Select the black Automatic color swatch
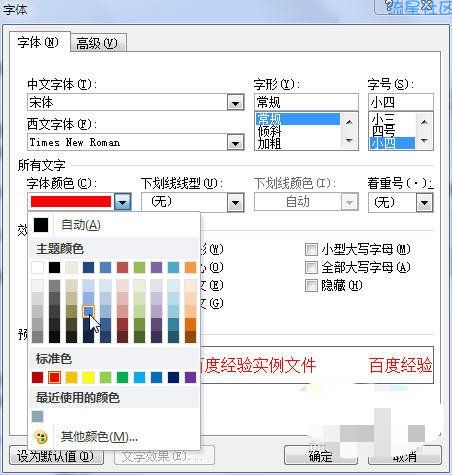This screenshot has width=452, height=475. (41, 225)
